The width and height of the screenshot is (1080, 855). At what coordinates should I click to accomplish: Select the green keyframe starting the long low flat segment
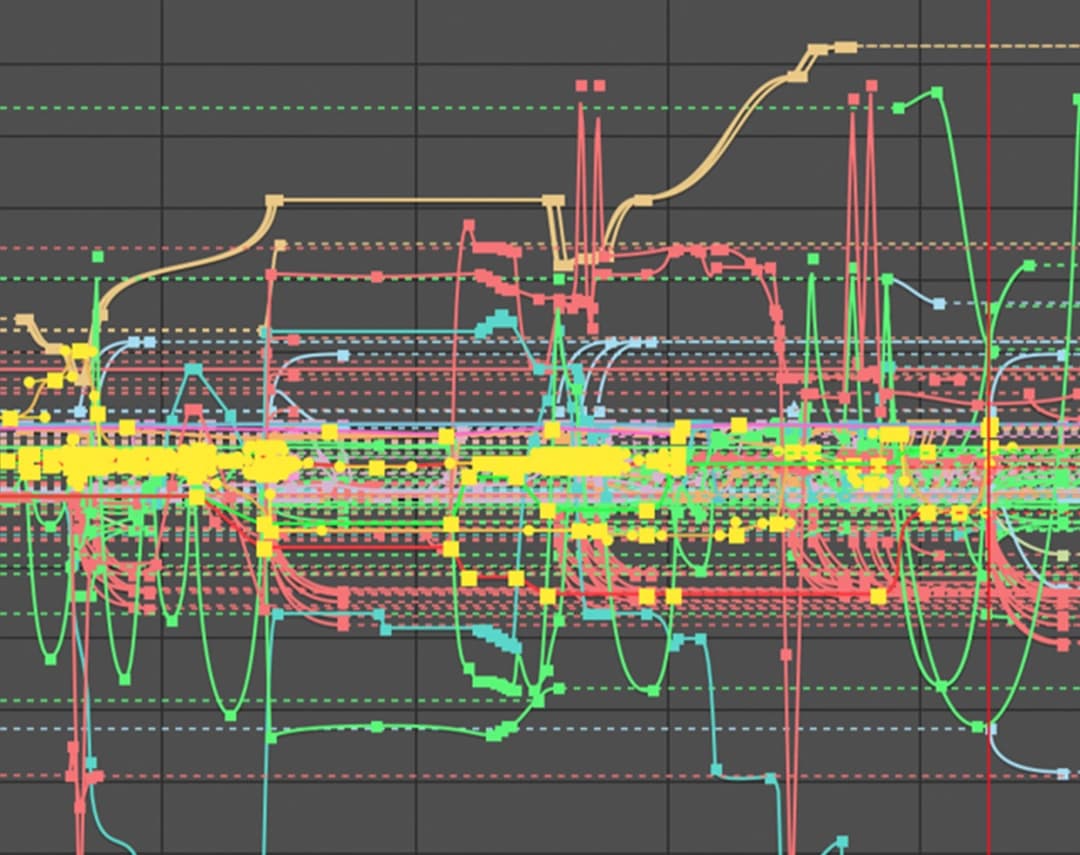[x=272, y=738]
